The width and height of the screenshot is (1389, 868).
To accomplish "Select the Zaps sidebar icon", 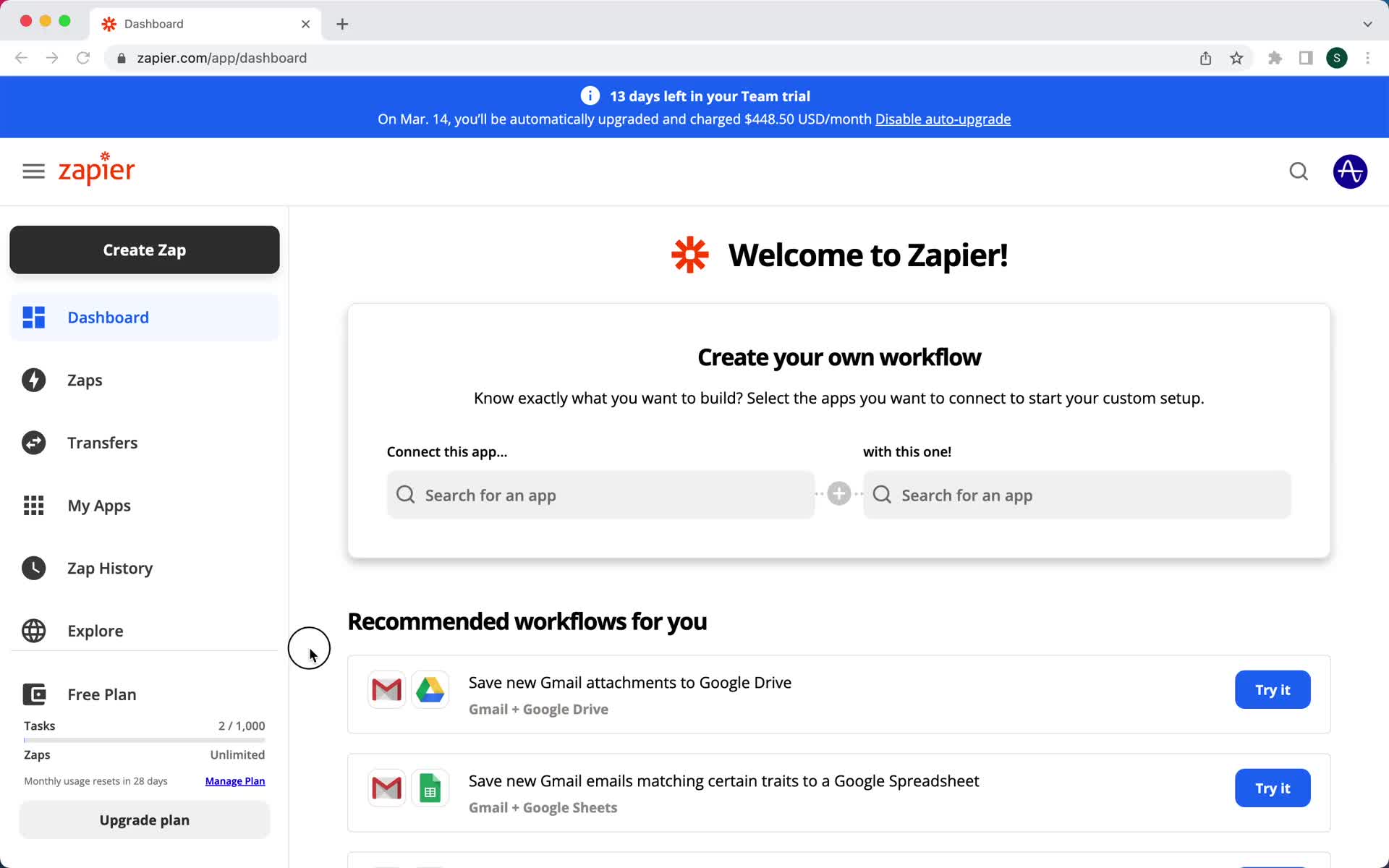I will [35, 380].
